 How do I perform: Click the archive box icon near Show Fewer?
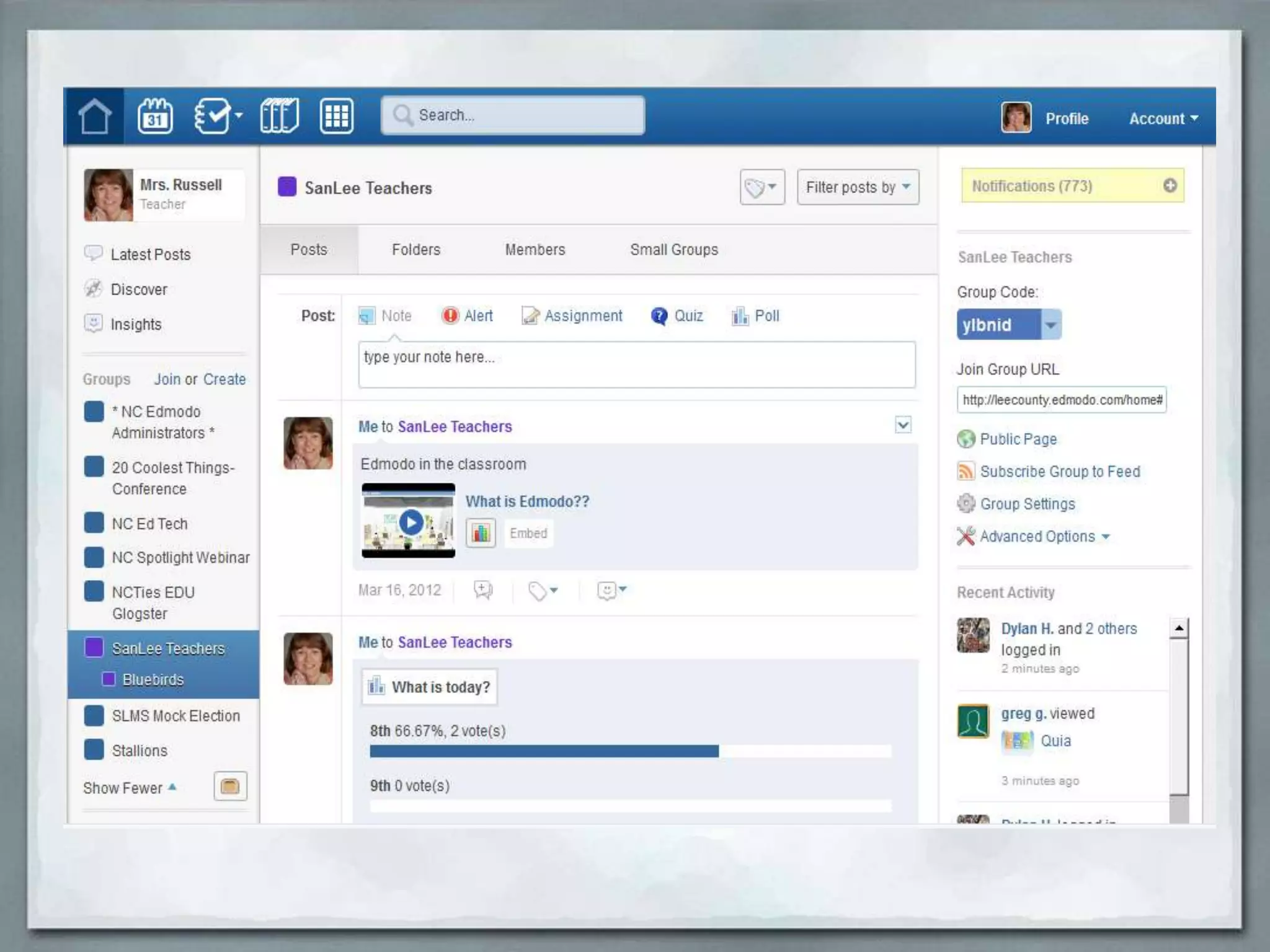point(230,787)
